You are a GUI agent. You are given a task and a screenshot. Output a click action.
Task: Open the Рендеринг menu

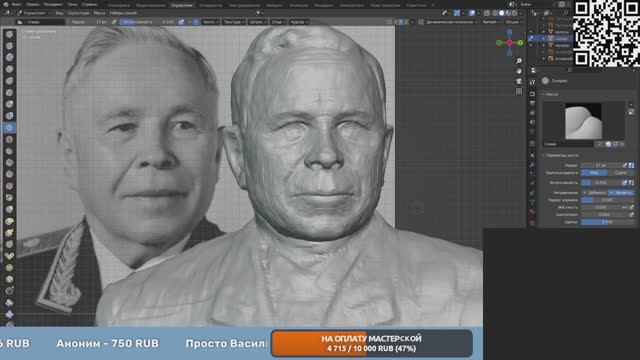pos(53,4)
